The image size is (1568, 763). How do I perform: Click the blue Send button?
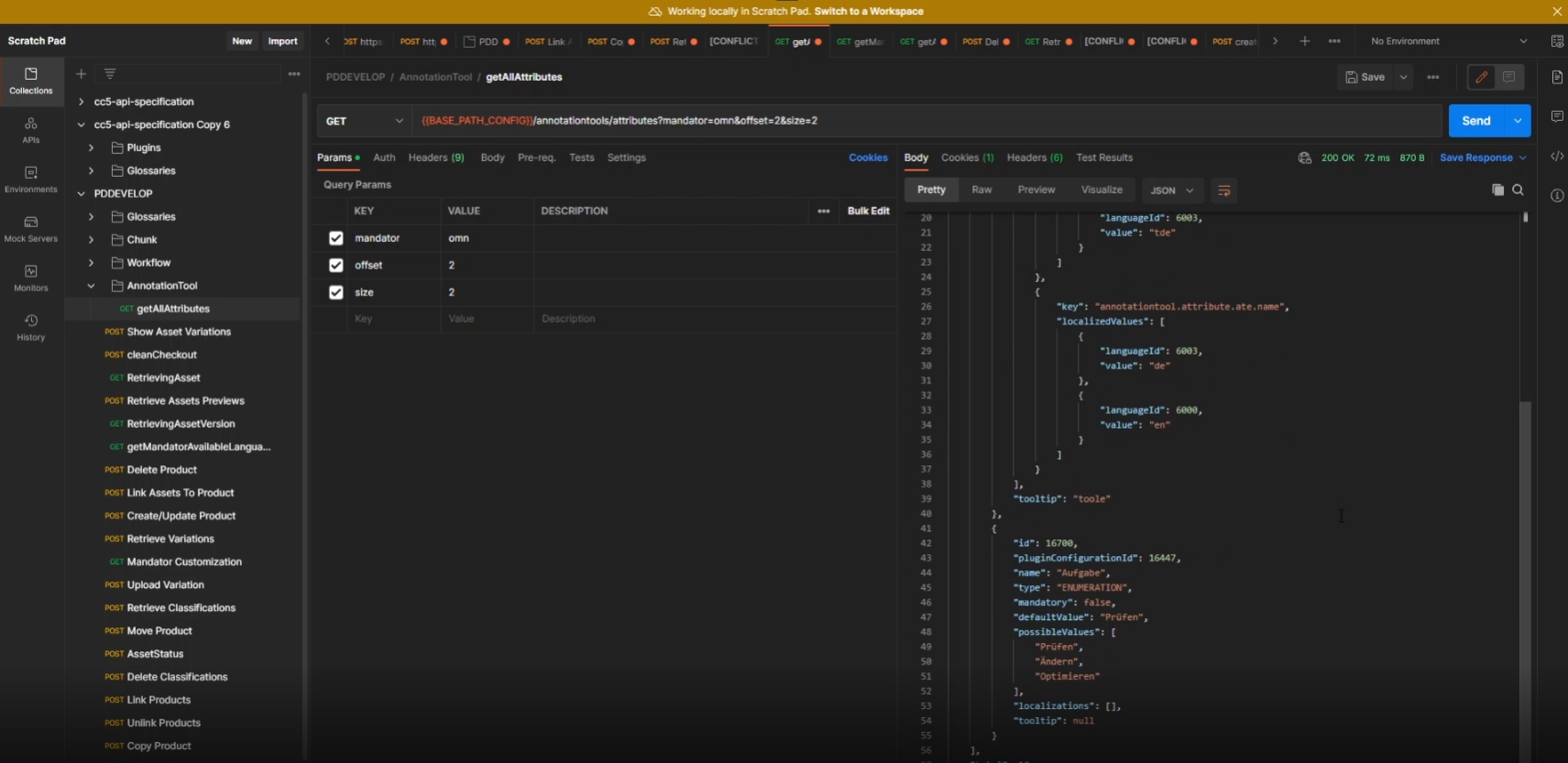1475,121
